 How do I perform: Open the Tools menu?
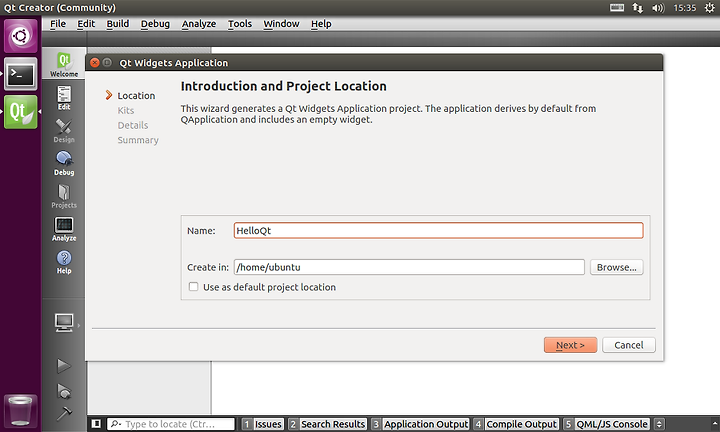(240, 23)
